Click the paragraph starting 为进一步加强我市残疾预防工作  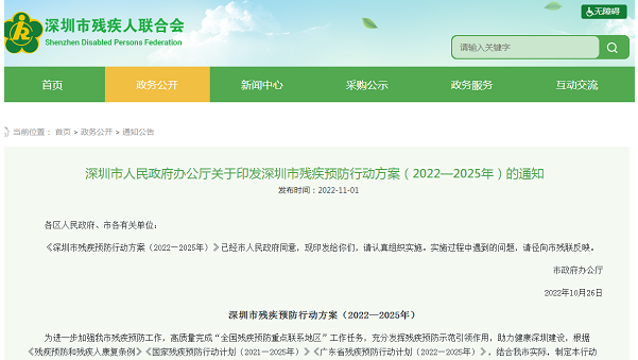click(312, 345)
